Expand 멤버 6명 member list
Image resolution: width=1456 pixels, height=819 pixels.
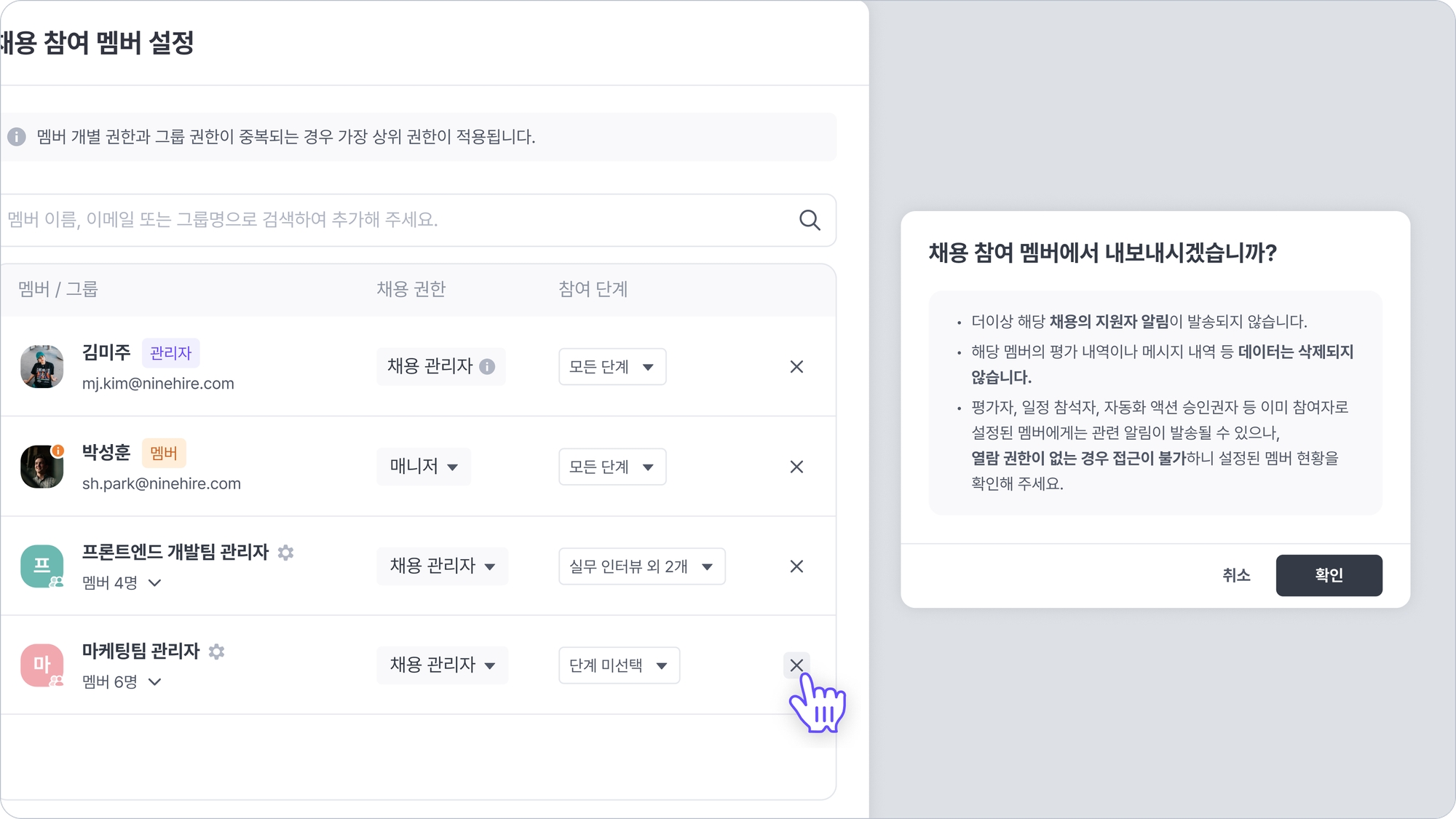tap(122, 681)
